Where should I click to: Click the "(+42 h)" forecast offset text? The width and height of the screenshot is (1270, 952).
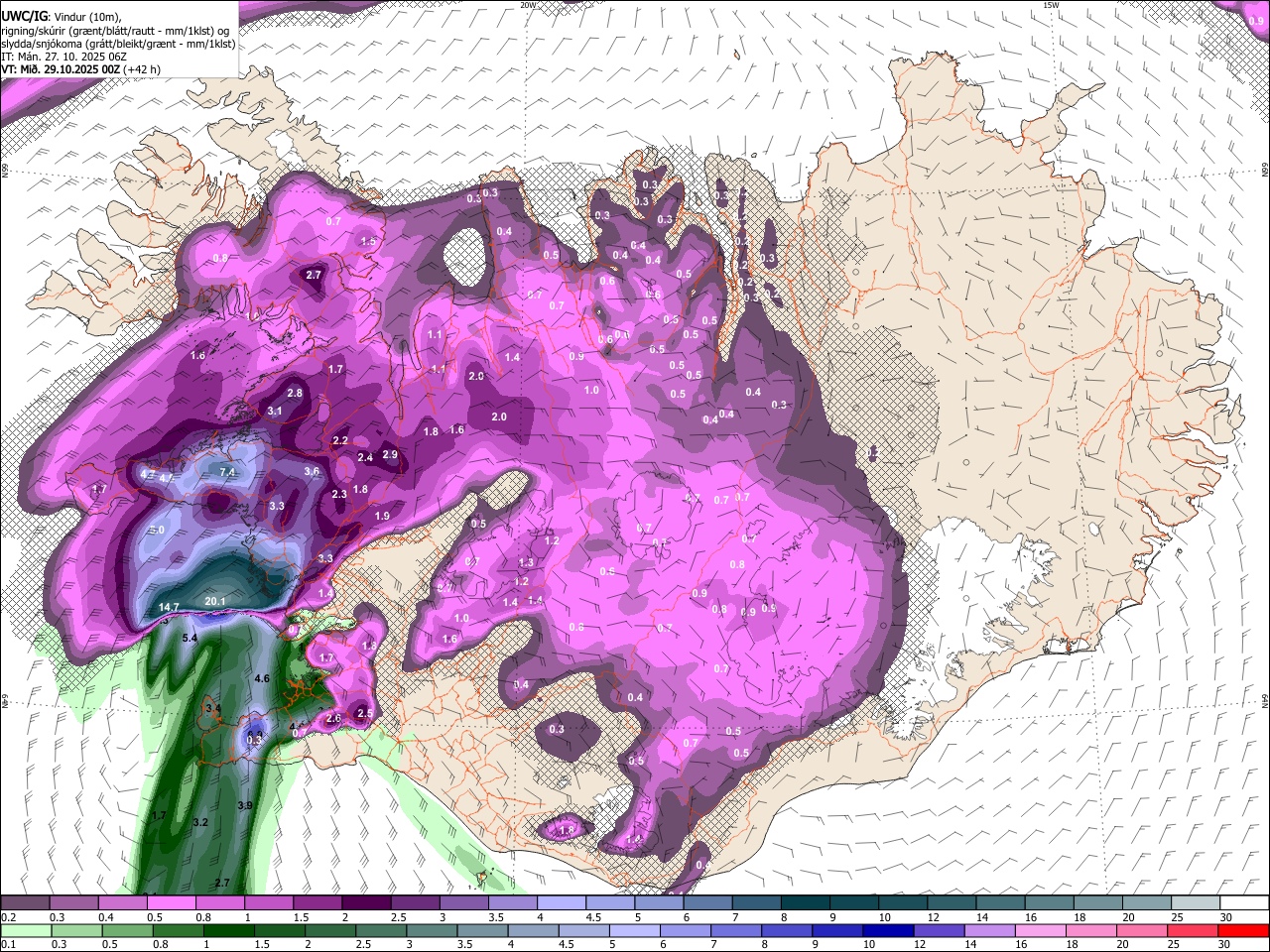[143, 69]
